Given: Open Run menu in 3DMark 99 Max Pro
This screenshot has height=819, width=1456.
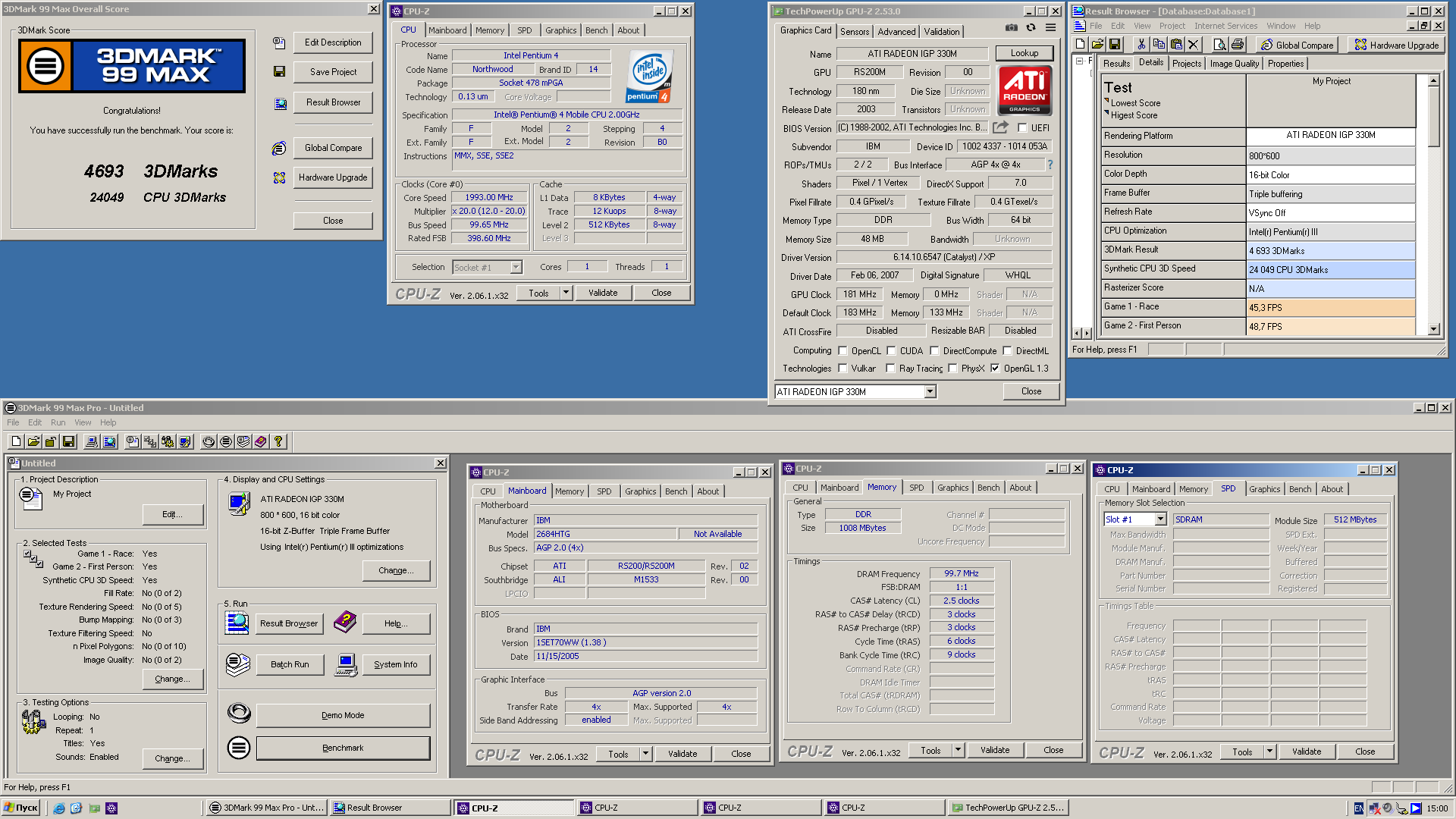Looking at the screenshot, I should (58, 422).
